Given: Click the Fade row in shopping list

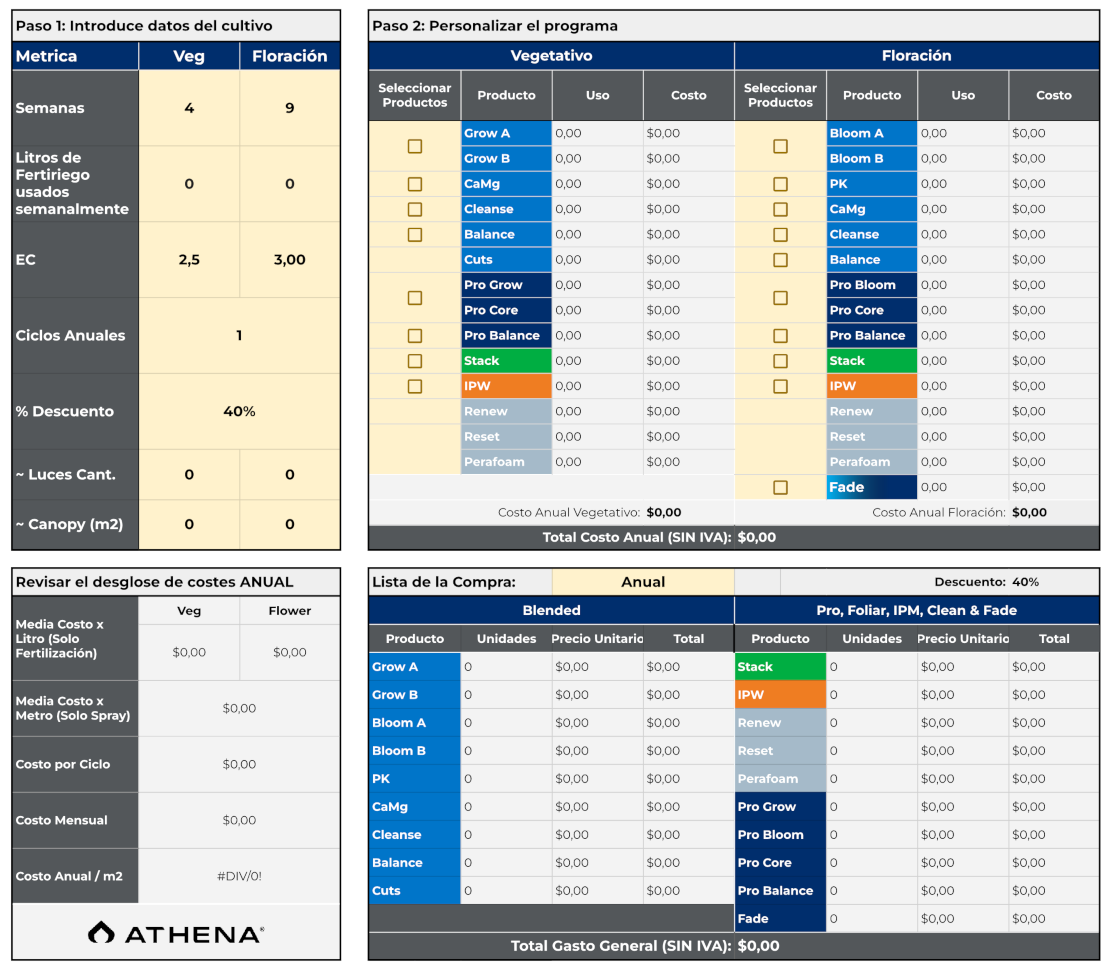Looking at the screenshot, I should 917,918.
